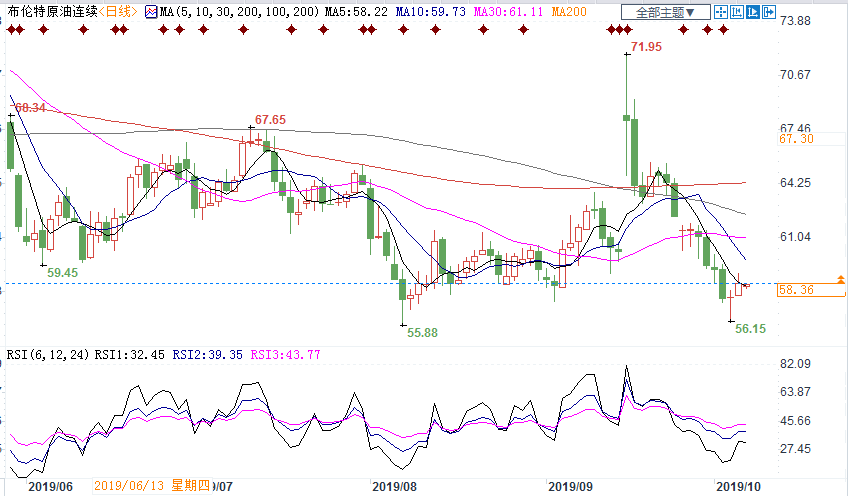848x496 pixels.
Task: Click the 27.45 RSI axis label
Action: click(795, 448)
